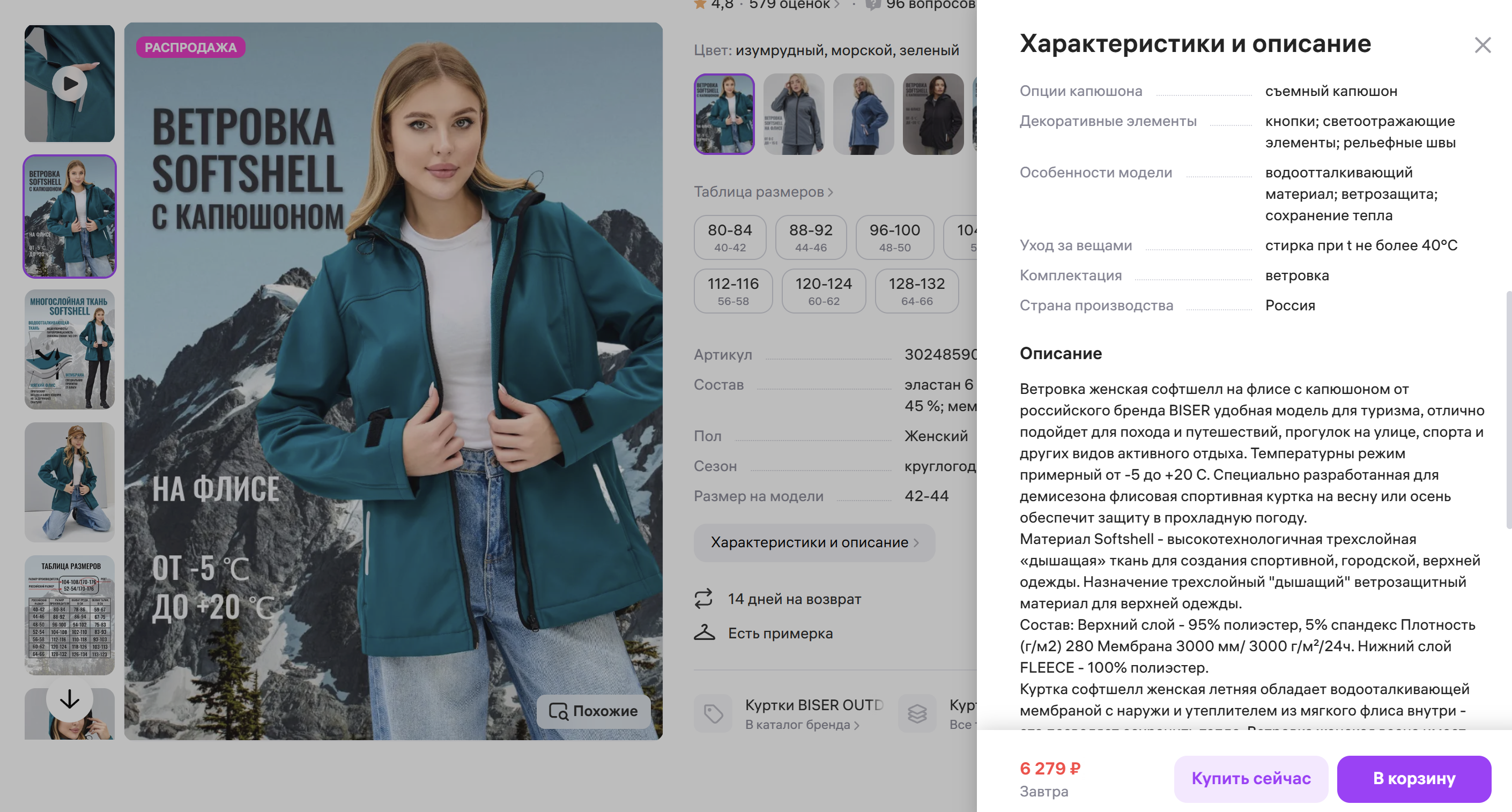Screen dimensions: 1512x812
Task: Open the В каталог бренда link
Action: click(802, 725)
